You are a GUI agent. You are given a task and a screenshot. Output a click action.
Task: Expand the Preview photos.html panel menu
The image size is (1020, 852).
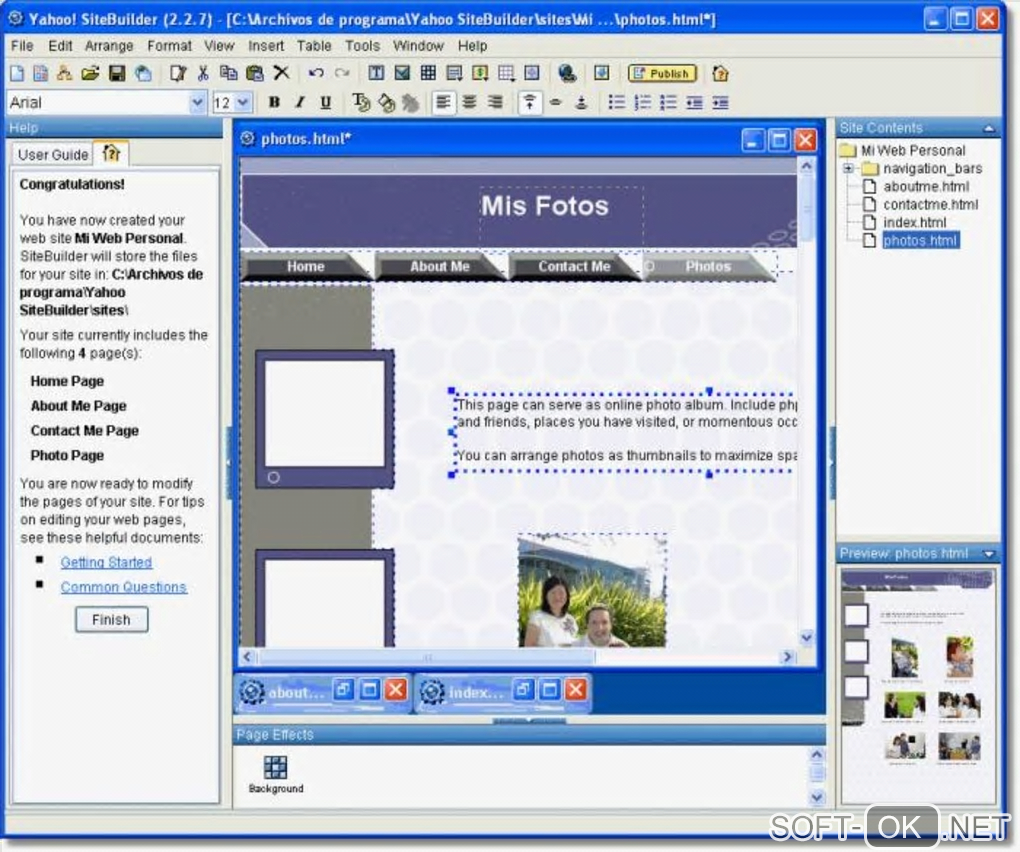coord(989,554)
